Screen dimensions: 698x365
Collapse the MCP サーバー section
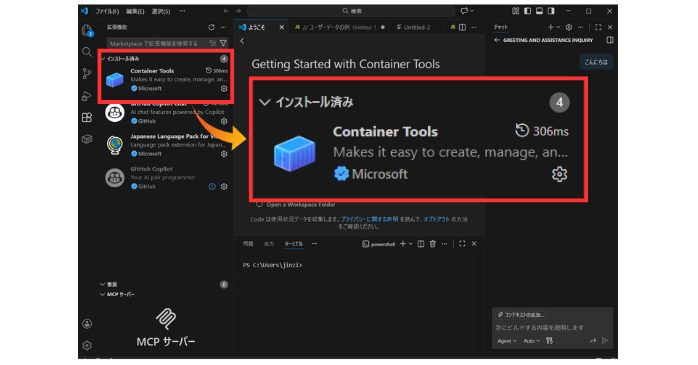pyautogui.click(x=164, y=295)
